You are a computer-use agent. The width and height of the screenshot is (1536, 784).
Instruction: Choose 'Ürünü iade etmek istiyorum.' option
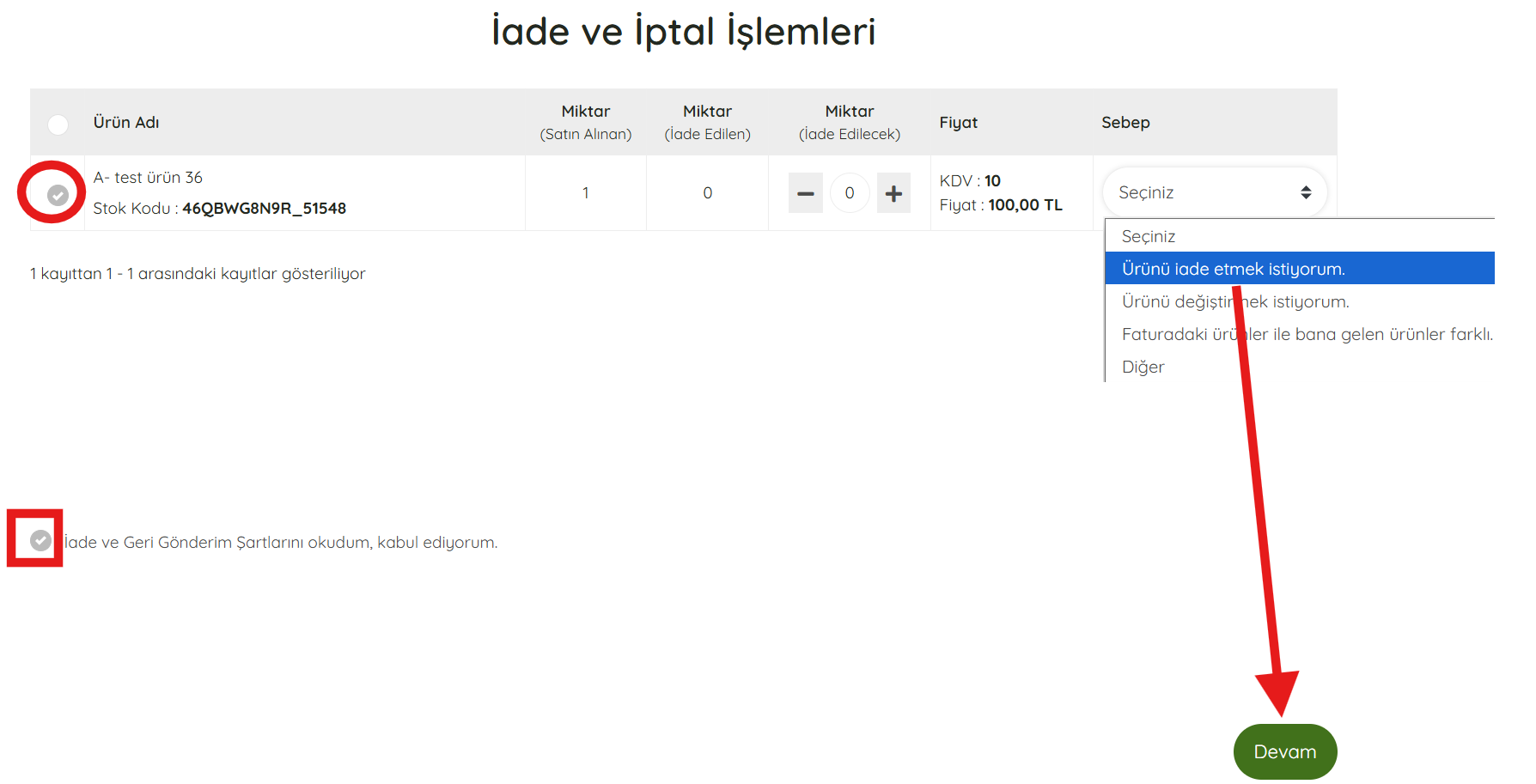click(1233, 269)
